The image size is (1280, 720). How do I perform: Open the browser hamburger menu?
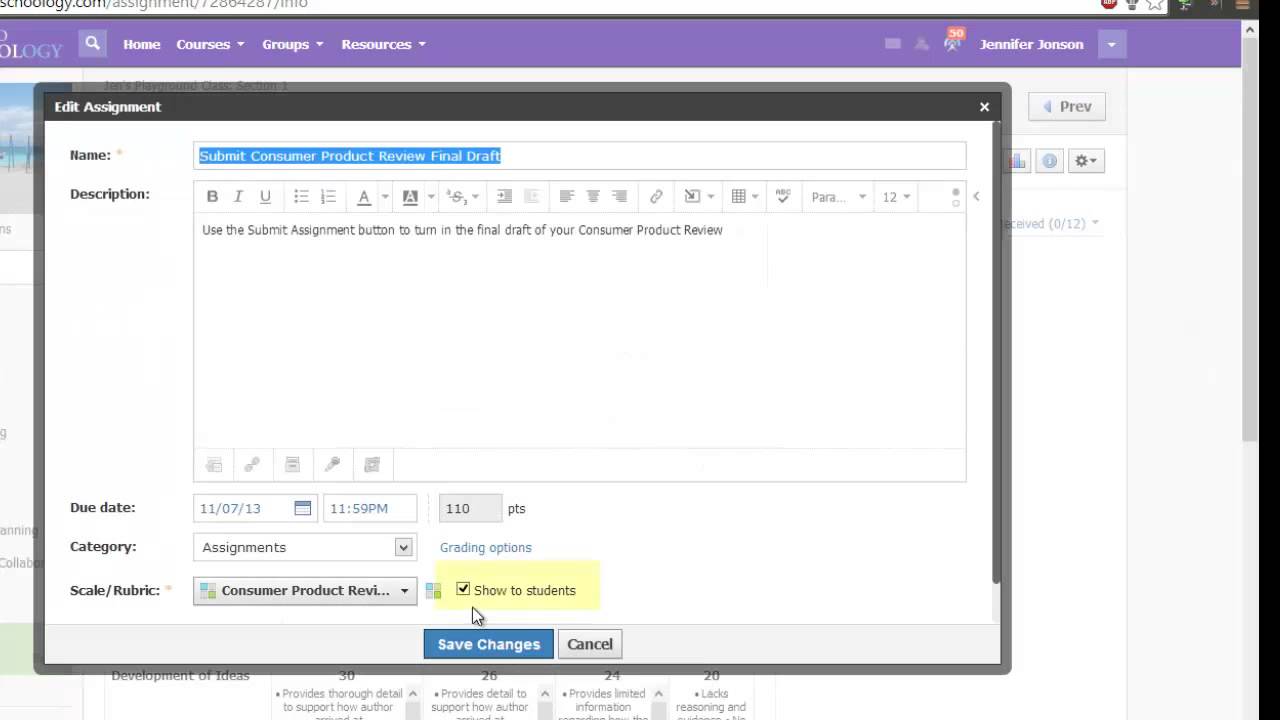point(1243,4)
